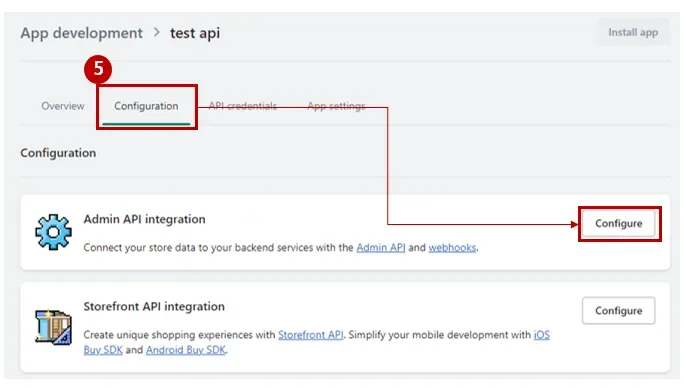
Task: Click the Install app button
Action: pos(633,32)
